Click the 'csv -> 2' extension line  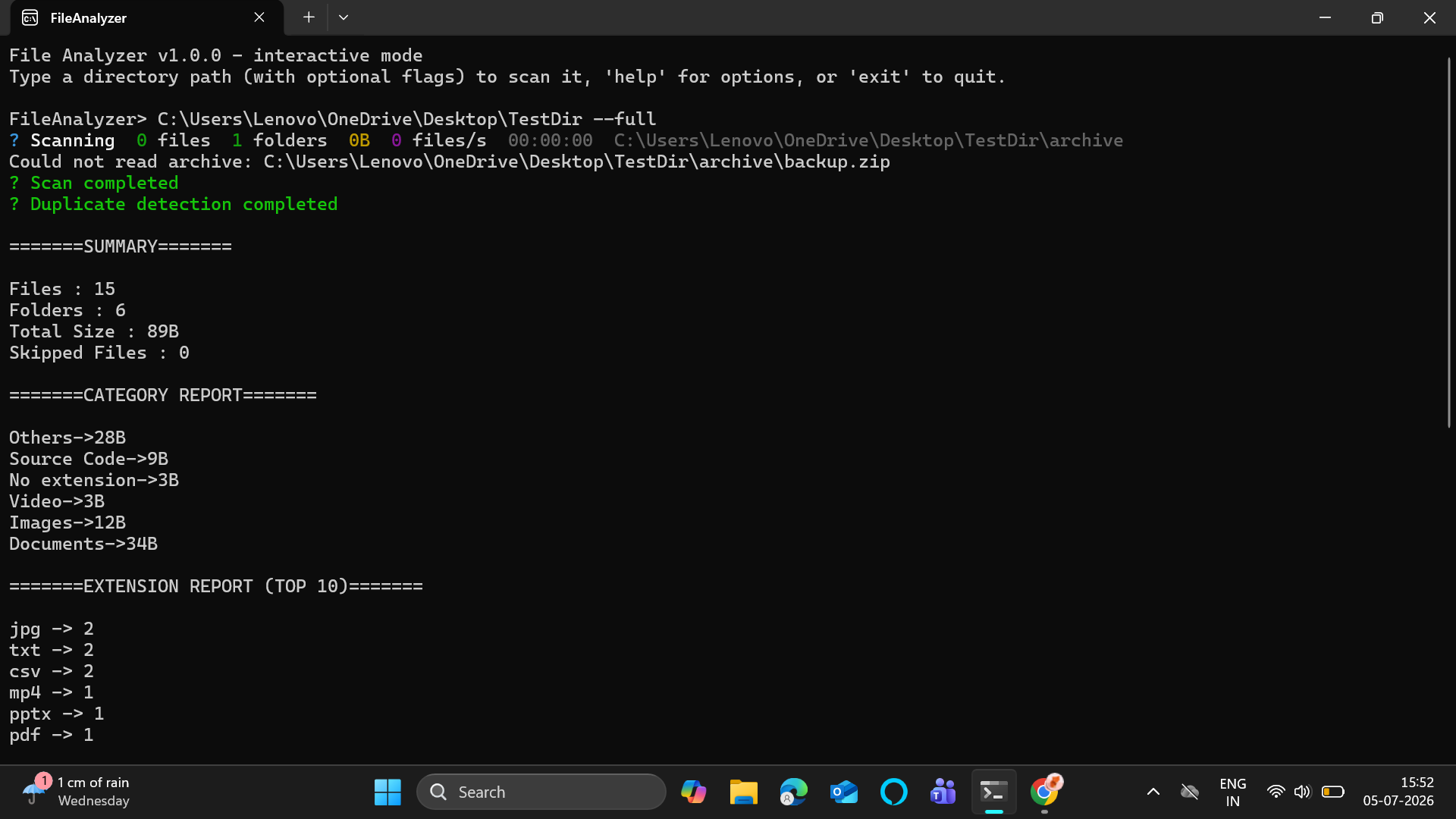pyautogui.click(x=52, y=671)
